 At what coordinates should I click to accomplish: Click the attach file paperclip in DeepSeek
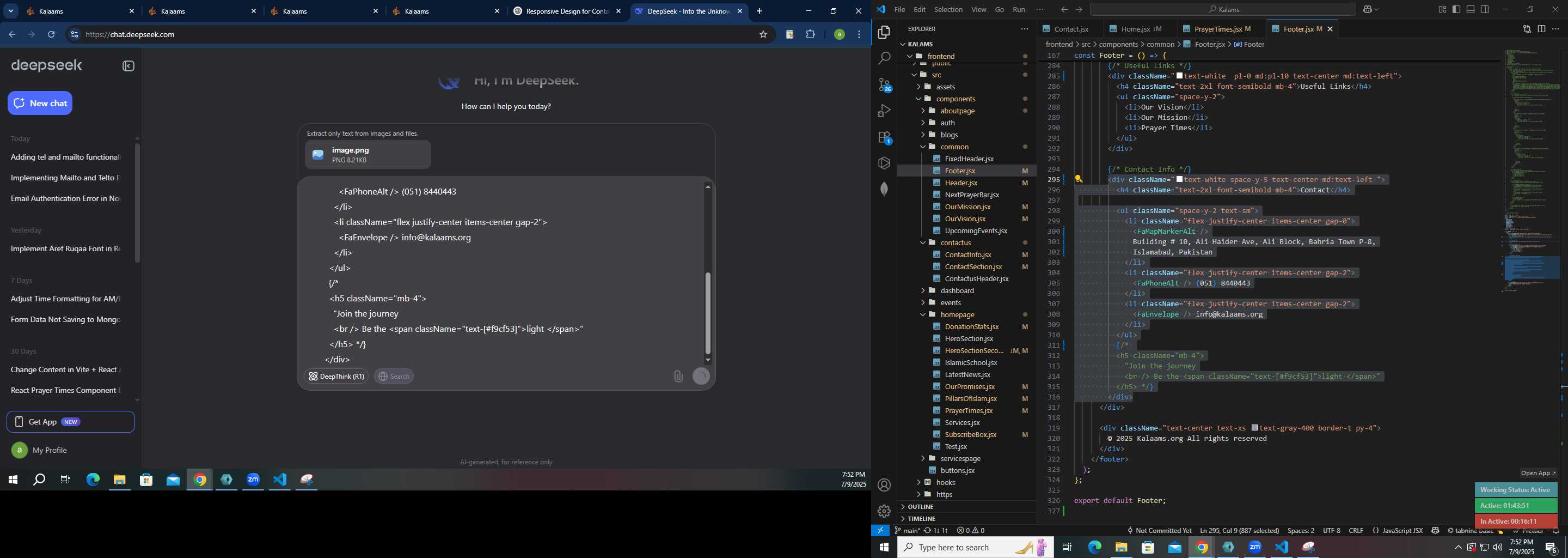678,377
